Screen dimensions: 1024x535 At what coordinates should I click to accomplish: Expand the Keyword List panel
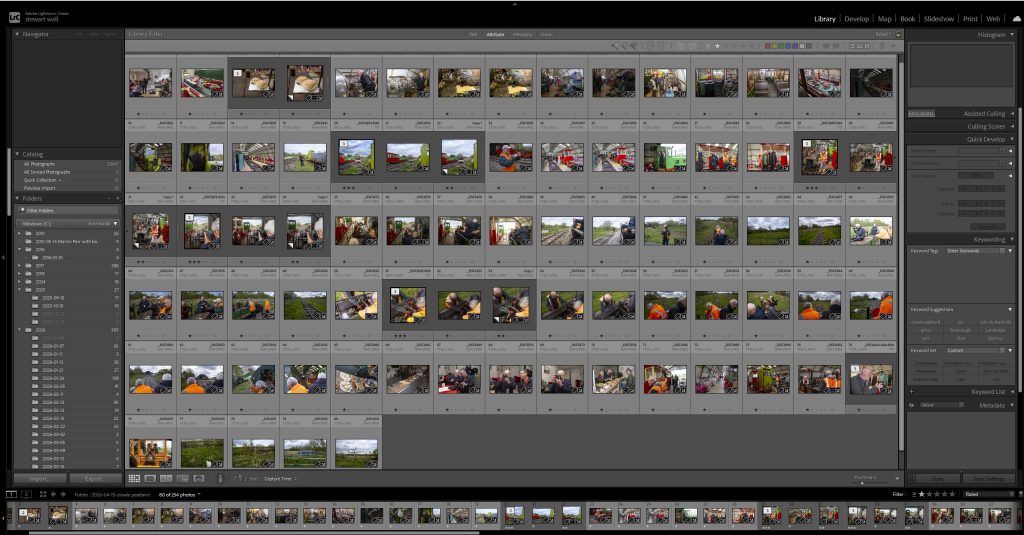(x=988, y=392)
